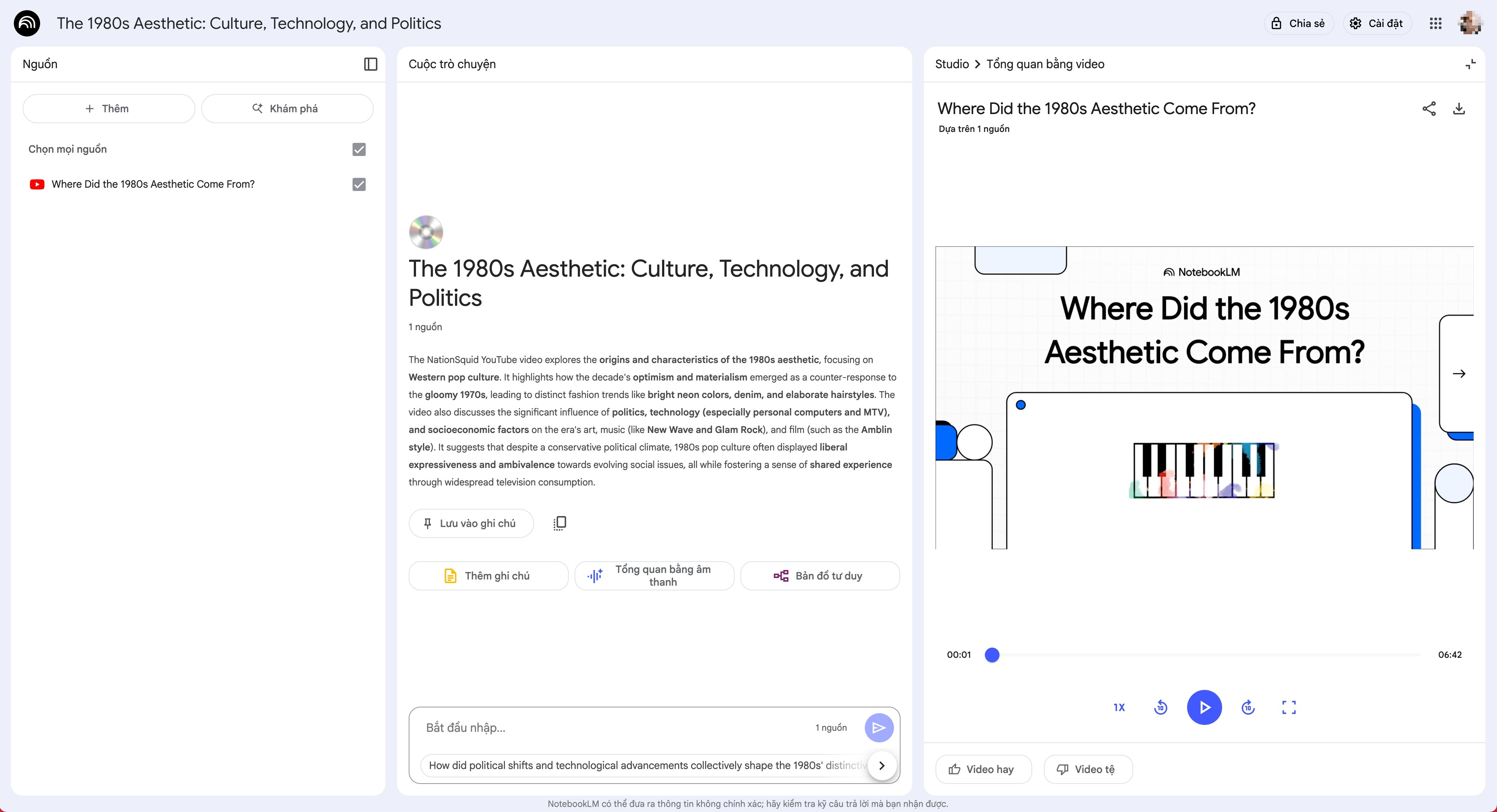The height and width of the screenshot is (812, 1497).
Task: Skip forward ten seconds in video
Action: pyautogui.click(x=1248, y=707)
